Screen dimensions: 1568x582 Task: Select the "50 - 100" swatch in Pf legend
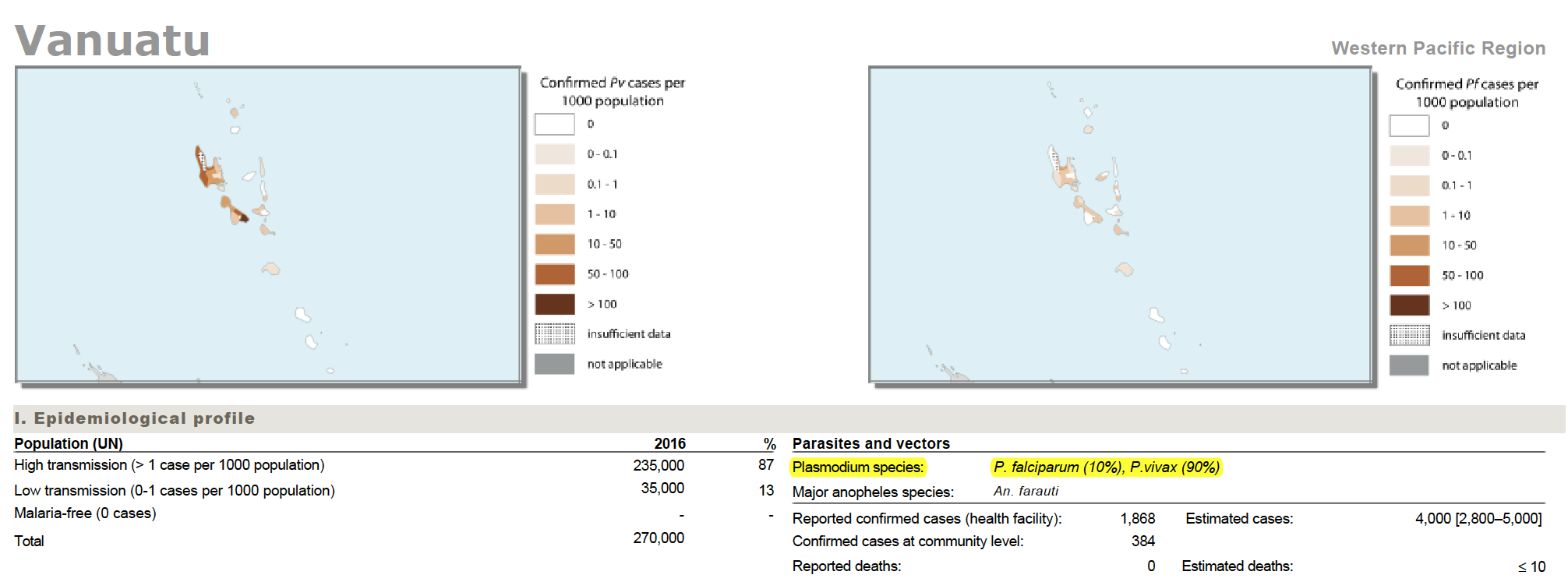[x=1409, y=276]
